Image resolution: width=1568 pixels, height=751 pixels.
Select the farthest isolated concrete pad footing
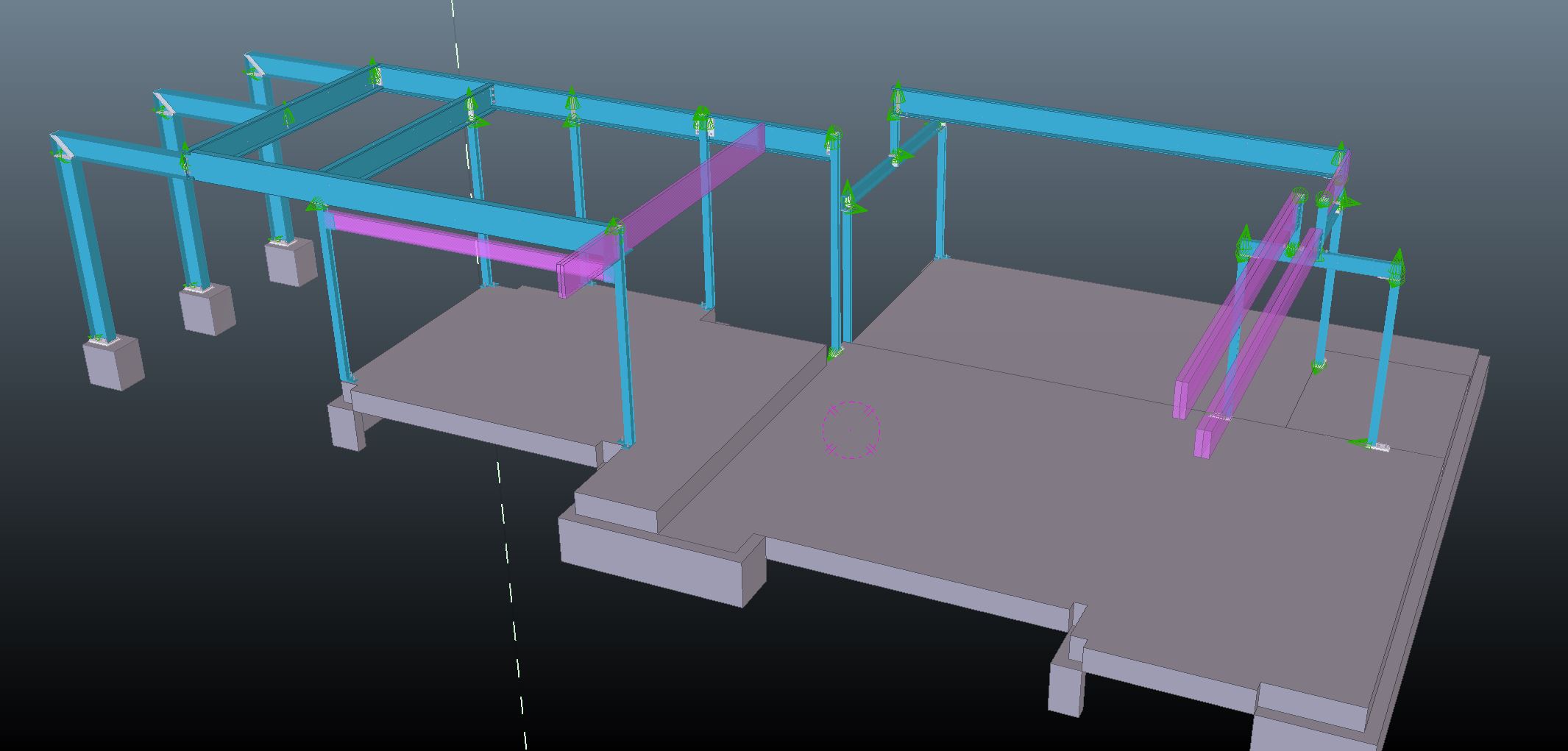point(292,262)
